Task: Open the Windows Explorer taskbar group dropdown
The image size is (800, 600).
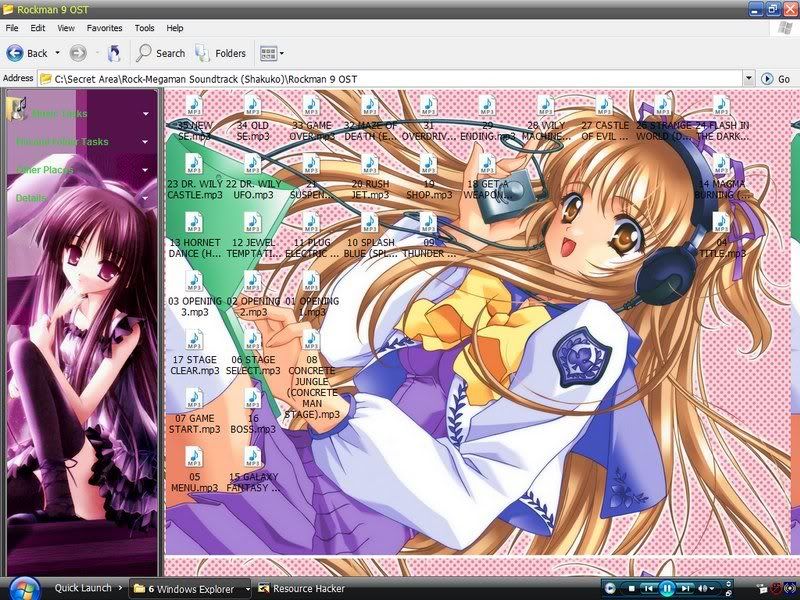Action: click(x=248, y=589)
